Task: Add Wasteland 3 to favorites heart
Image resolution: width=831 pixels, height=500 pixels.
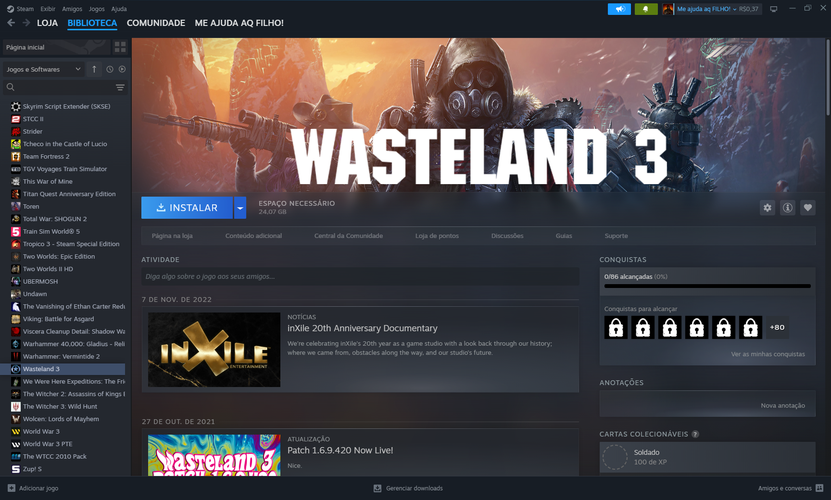Action: 808,208
